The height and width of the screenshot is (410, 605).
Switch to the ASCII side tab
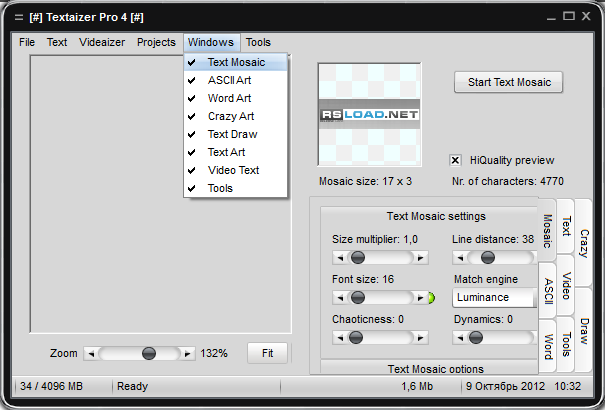[548, 291]
